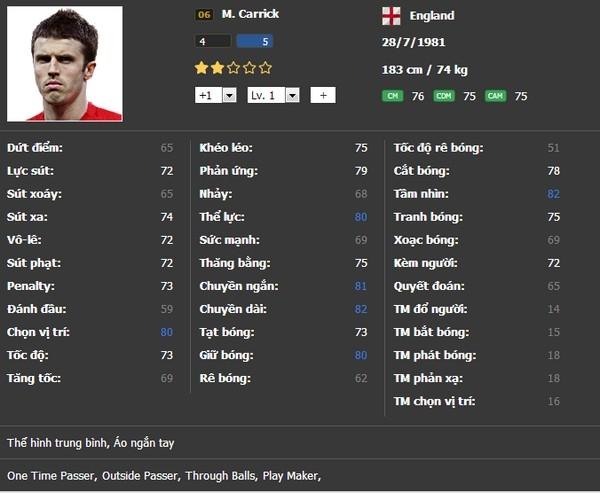Click the CM position badge

point(392,96)
